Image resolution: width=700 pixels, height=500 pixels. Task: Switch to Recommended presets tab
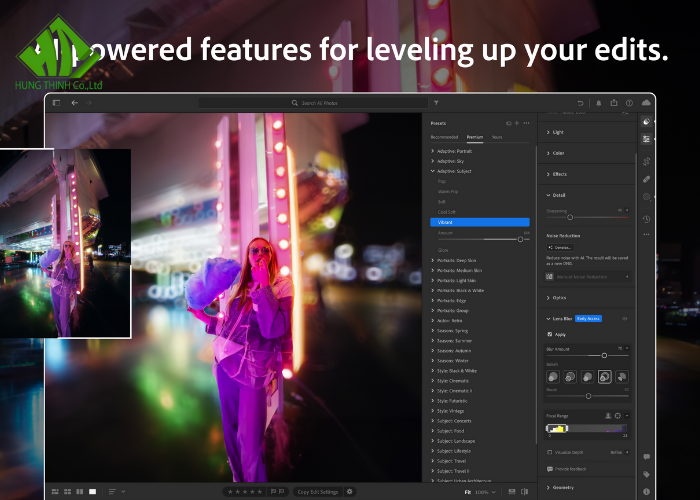[x=444, y=137]
